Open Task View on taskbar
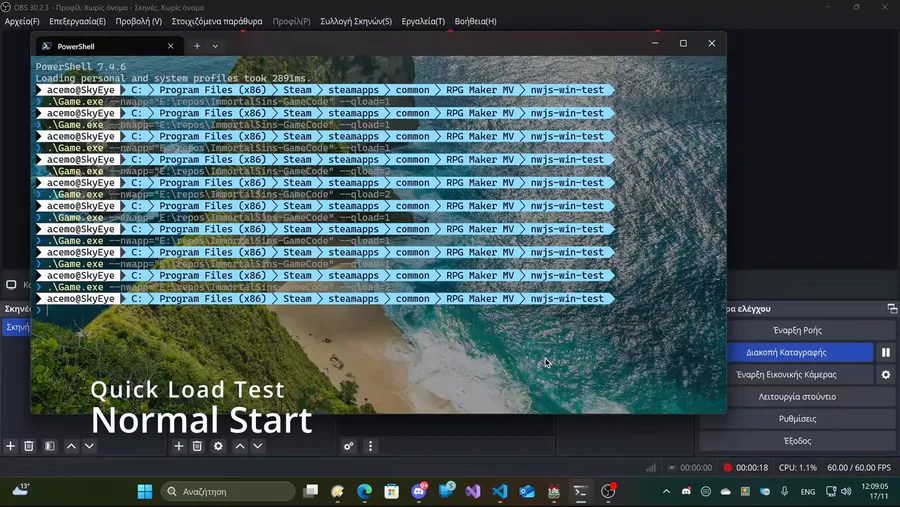 click(x=311, y=491)
